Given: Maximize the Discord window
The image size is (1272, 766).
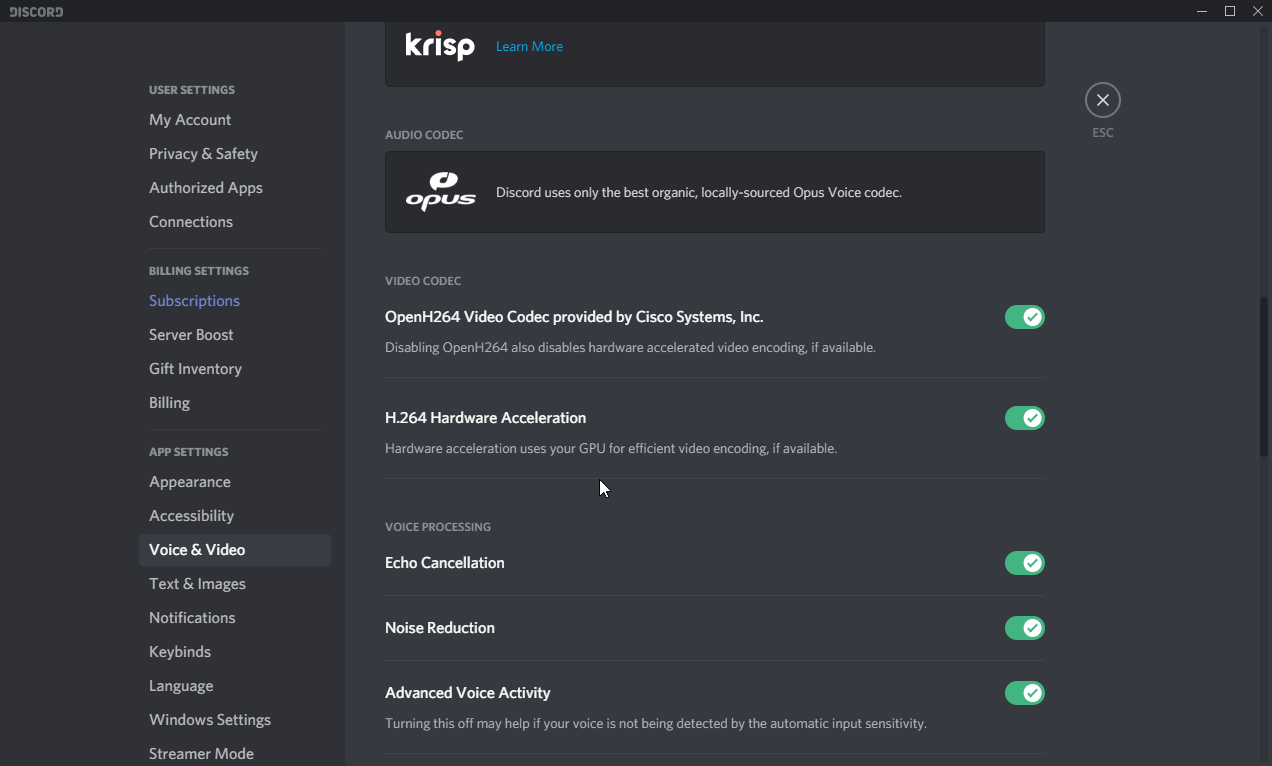Looking at the screenshot, I should click(1230, 11).
